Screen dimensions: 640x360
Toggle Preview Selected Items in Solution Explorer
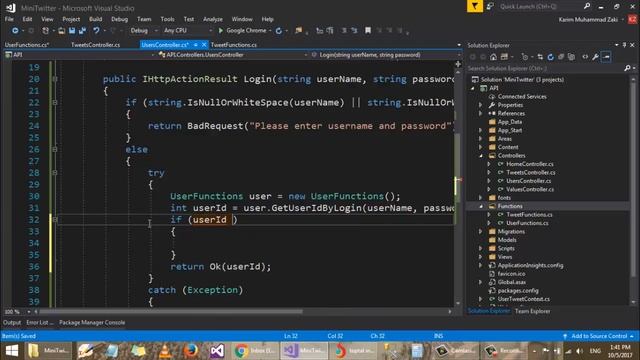point(607,57)
